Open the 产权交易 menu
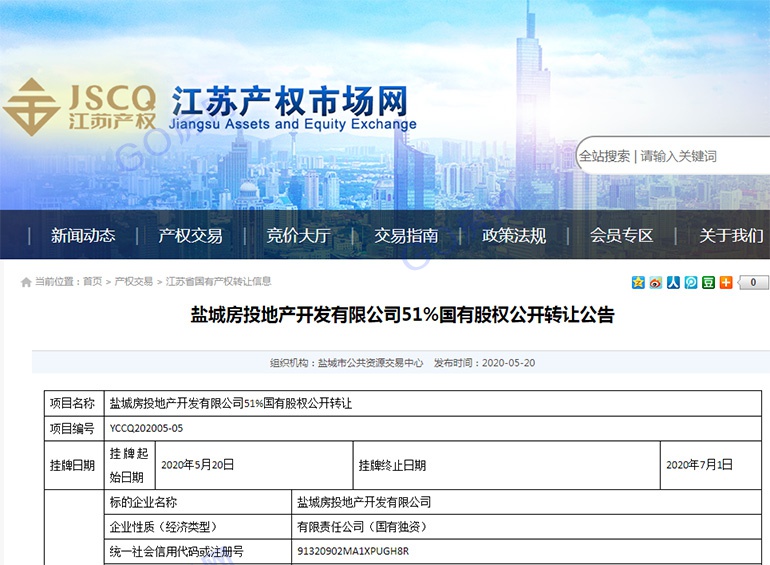 (x=191, y=236)
